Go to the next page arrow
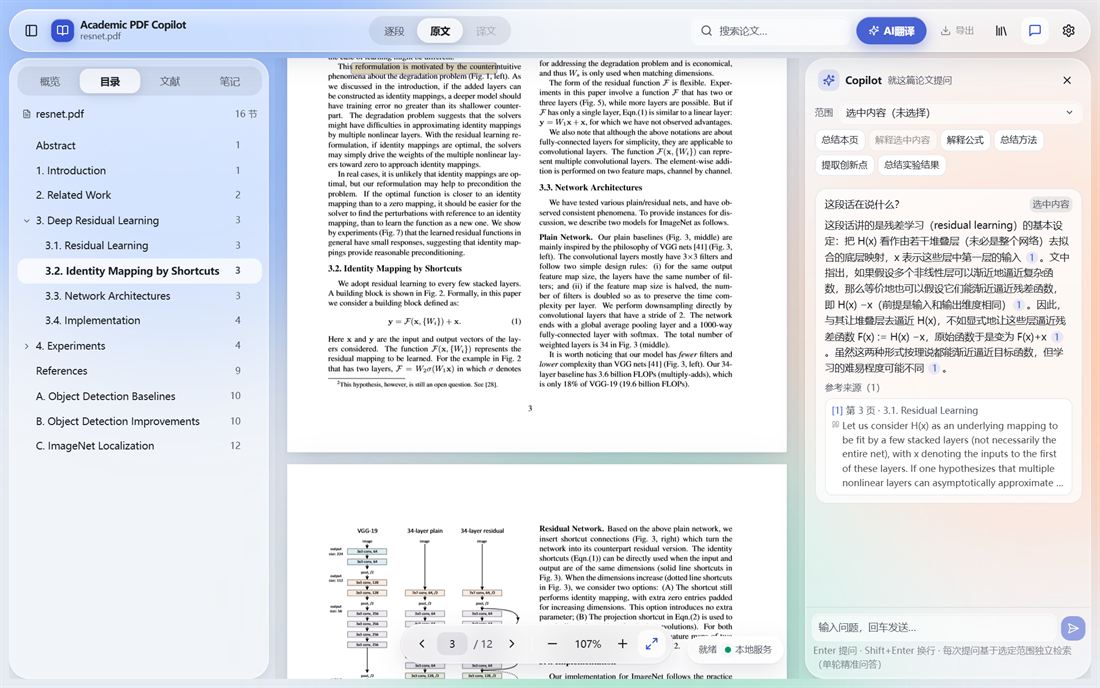Image resolution: width=1100 pixels, height=688 pixels. click(512, 644)
